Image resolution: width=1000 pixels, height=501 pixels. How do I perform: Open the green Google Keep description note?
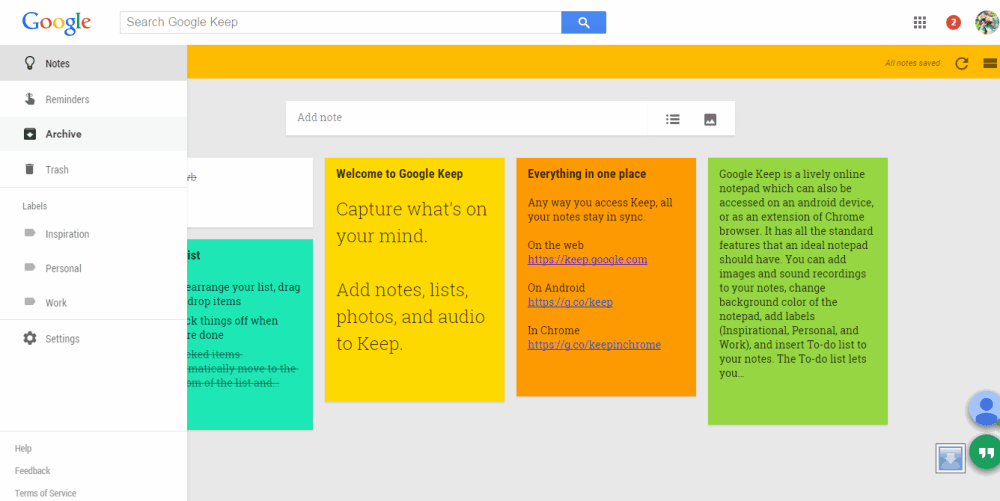coord(798,291)
